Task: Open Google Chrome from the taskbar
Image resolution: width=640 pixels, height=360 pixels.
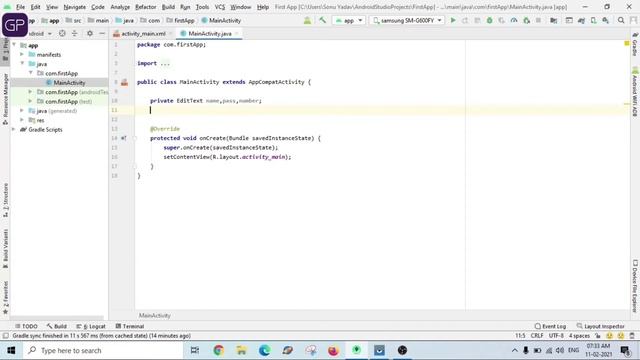Action: (x=218, y=350)
